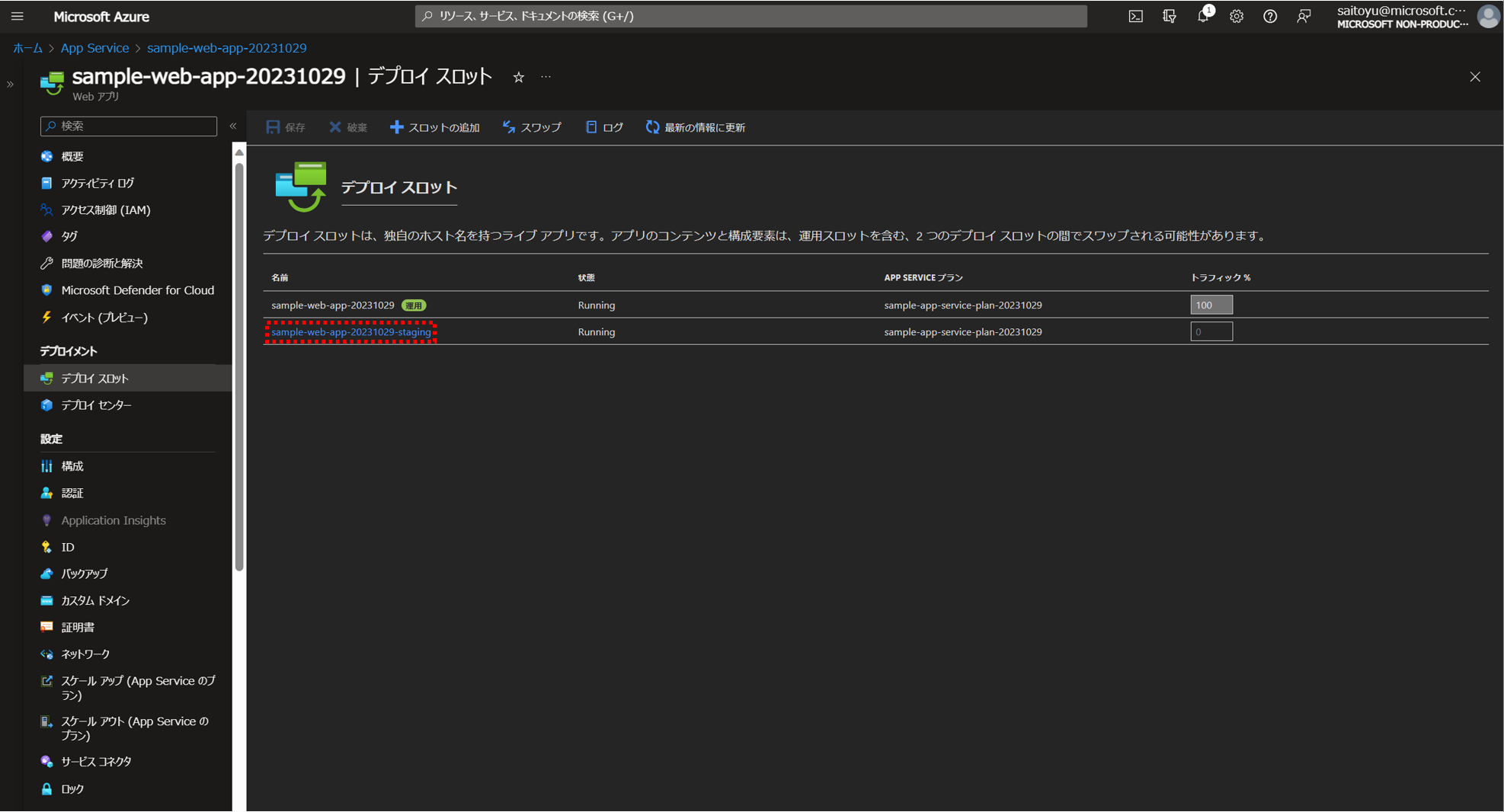Image resolution: width=1504 pixels, height=812 pixels.
Task: Click the account avatar picture
Action: pos(1488,16)
